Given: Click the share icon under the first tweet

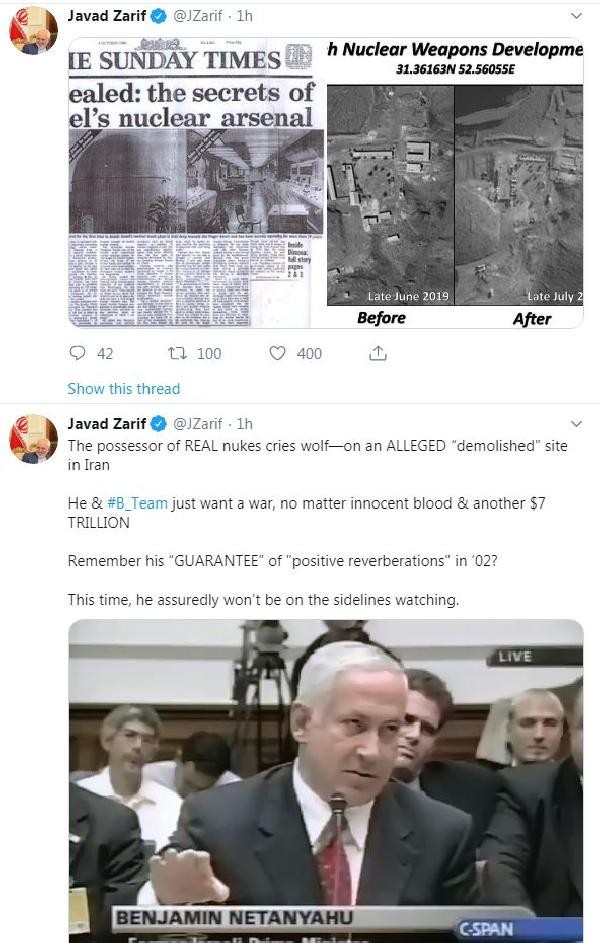Looking at the screenshot, I should point(378,353).
